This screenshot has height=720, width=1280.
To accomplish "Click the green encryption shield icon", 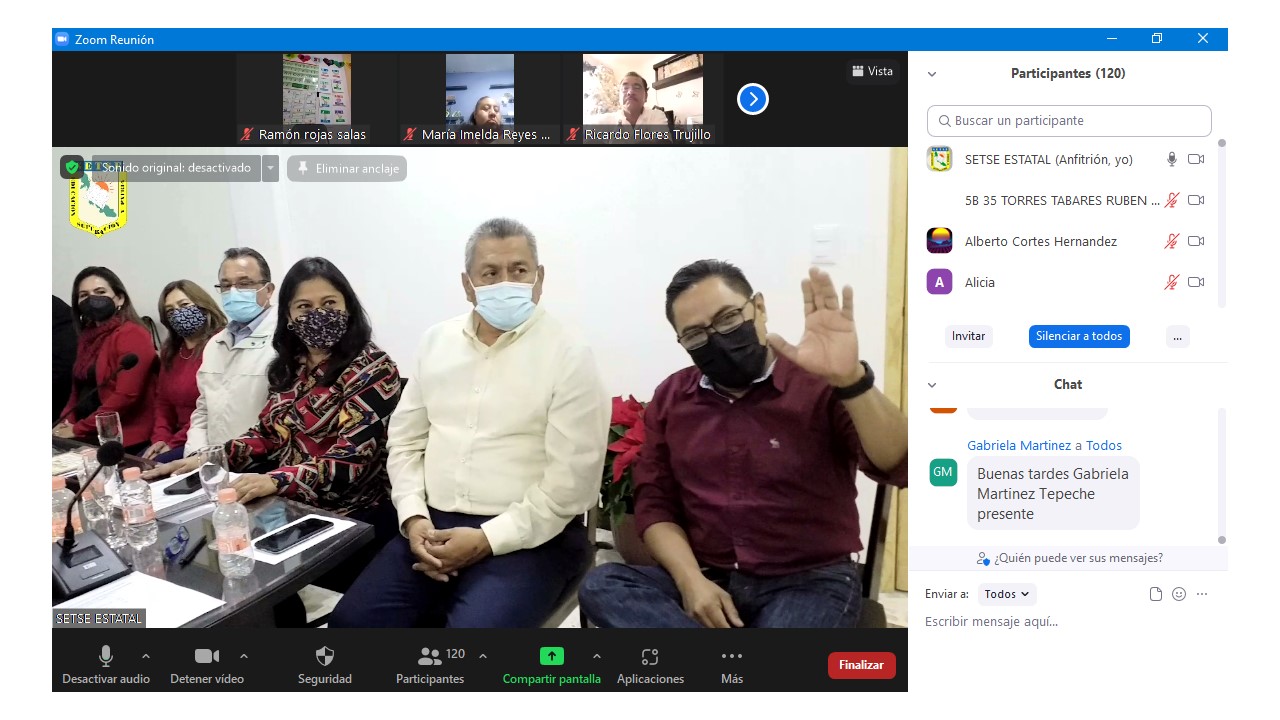I will click(72, 167).
